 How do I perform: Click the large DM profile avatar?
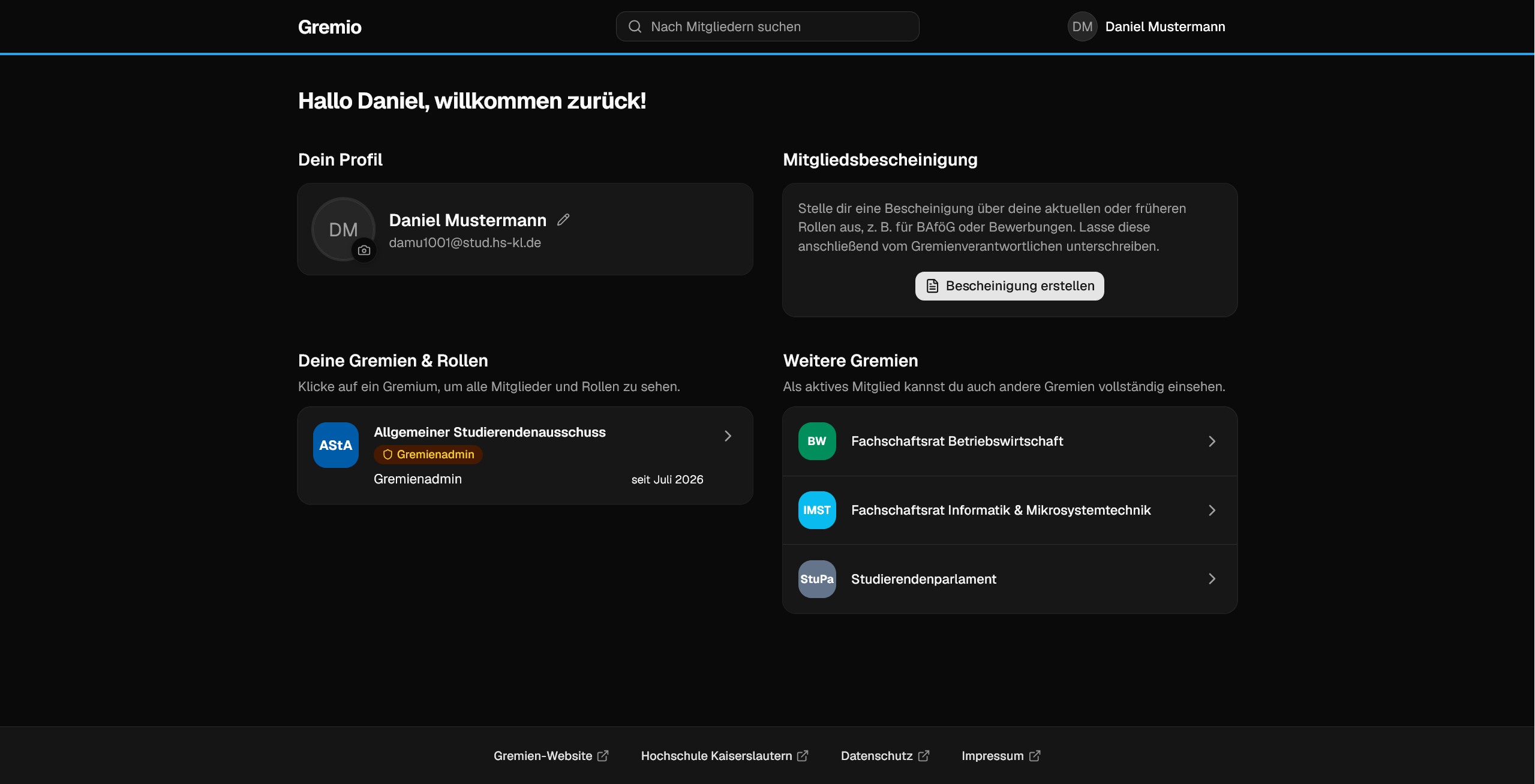tap(343, 229)
